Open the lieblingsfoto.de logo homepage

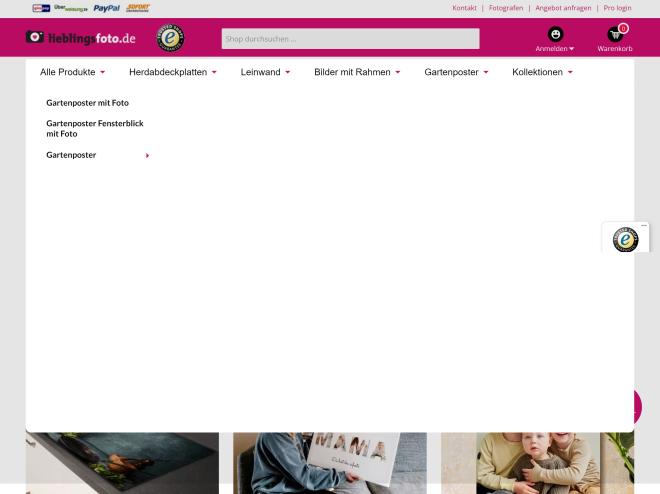(x=81, y=38)
